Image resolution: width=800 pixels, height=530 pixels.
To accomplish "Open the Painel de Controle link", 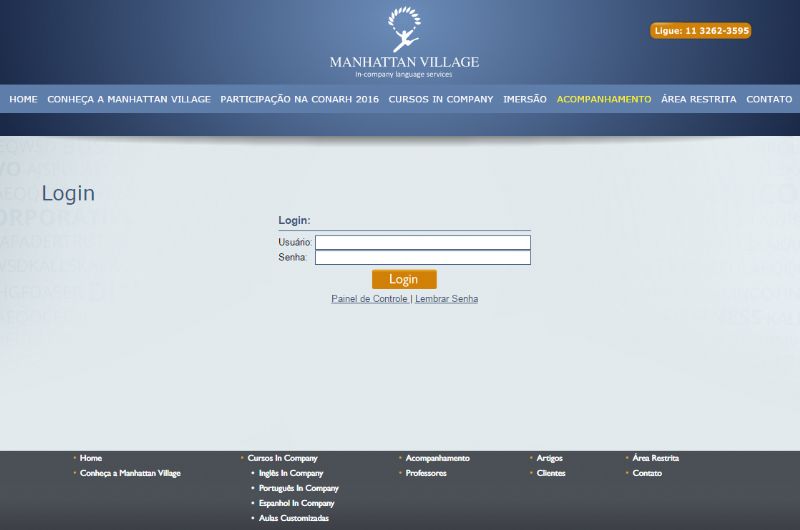I will (369, 299).
